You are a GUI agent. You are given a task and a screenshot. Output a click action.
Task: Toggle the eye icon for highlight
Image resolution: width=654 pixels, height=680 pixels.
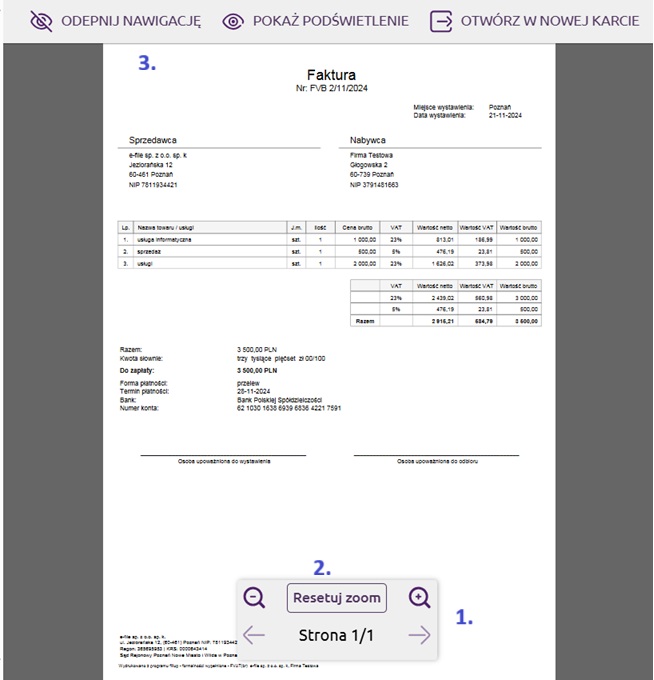point(233,21)
